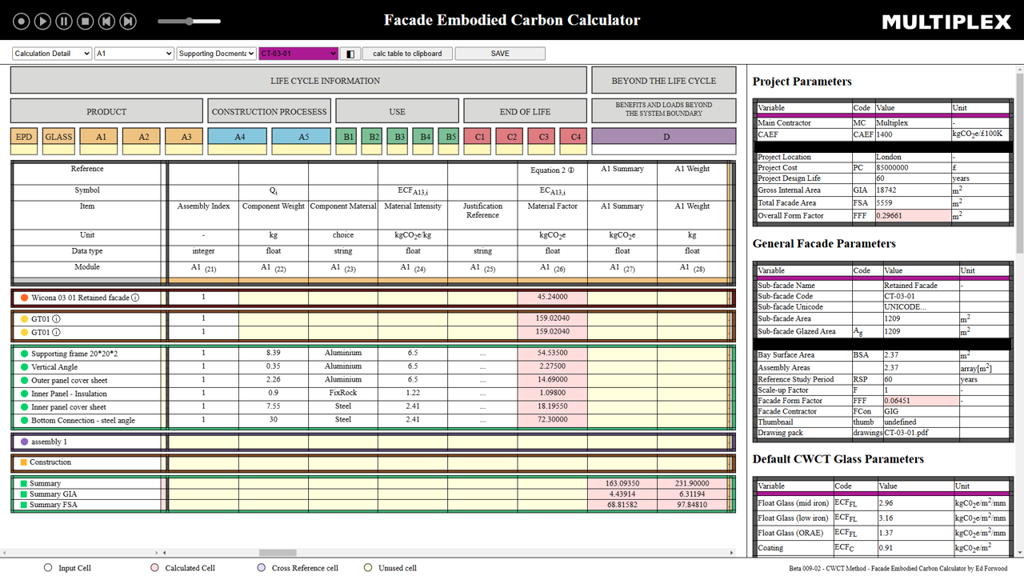The width and height of the screenshot is (1024, 576).
Task: Click green dot beside Bottom Connection - steel angle
Action: [24, 421]
